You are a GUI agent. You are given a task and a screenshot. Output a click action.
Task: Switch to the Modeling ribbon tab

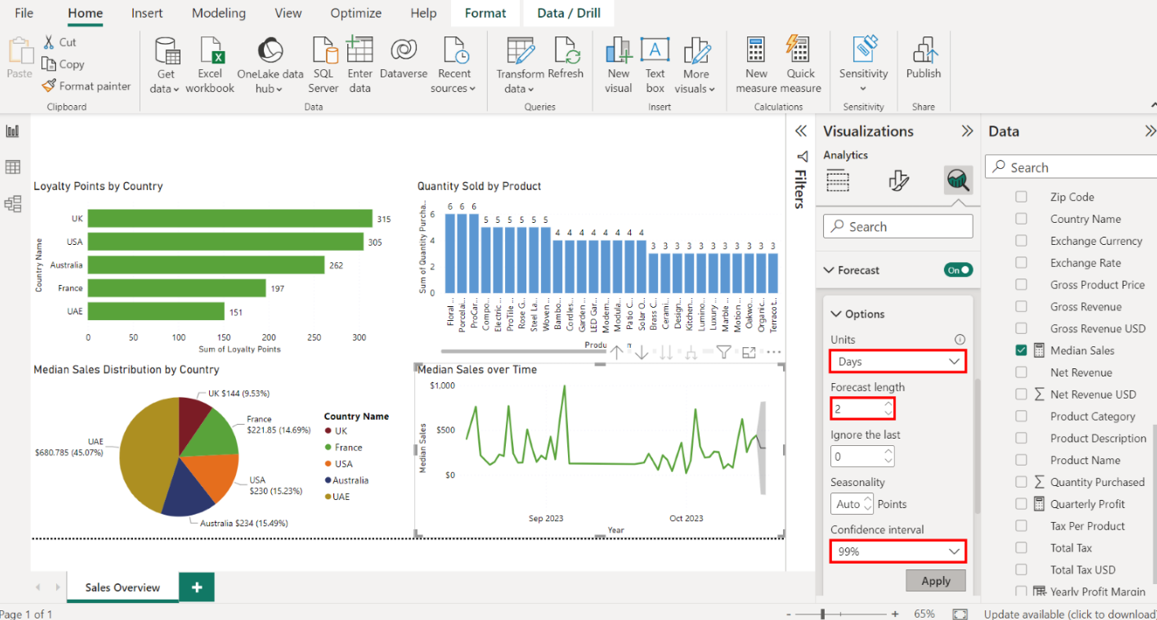[x=217, y=13]
